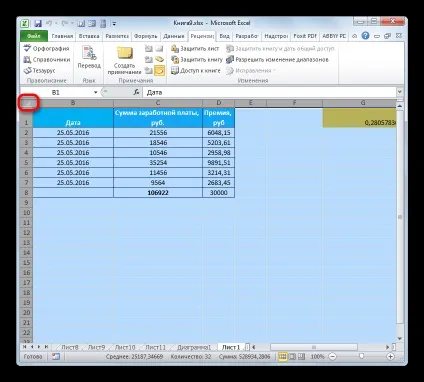Open the Excel application icon menu
This screenshot has height=382, width=424.
tap(25, 24)
